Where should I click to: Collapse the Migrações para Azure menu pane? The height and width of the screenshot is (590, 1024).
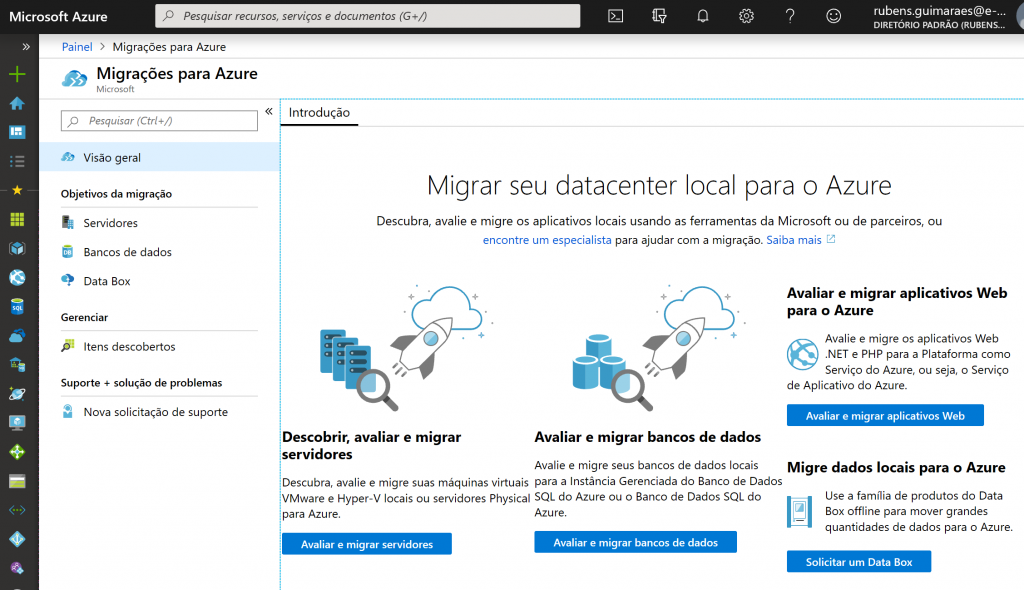point(268,112)
